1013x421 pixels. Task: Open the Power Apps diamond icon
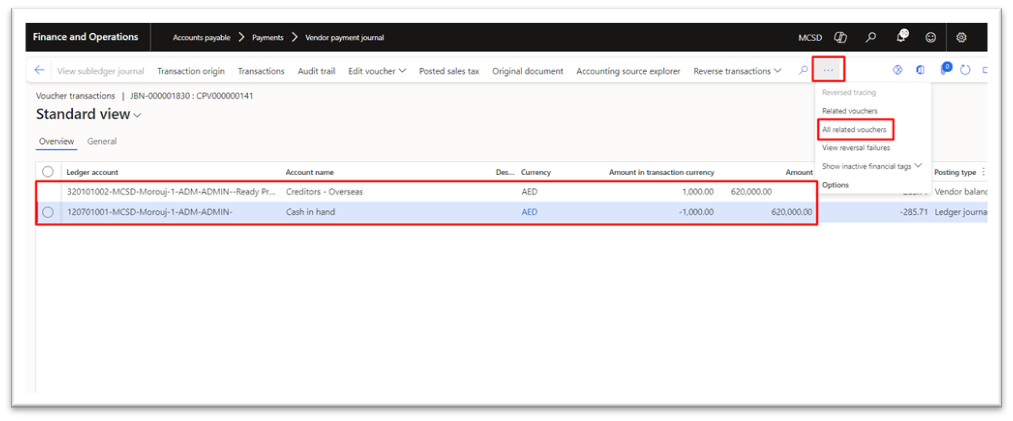(x=897, y=70)
